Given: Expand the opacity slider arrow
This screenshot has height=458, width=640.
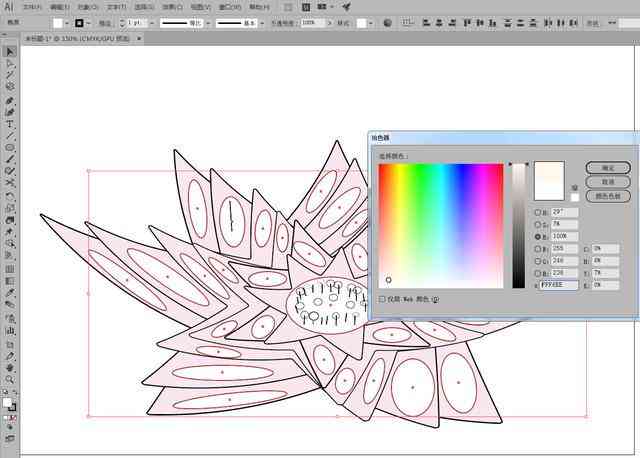Looking at the screenshot, I should click(x=330, y=23).
